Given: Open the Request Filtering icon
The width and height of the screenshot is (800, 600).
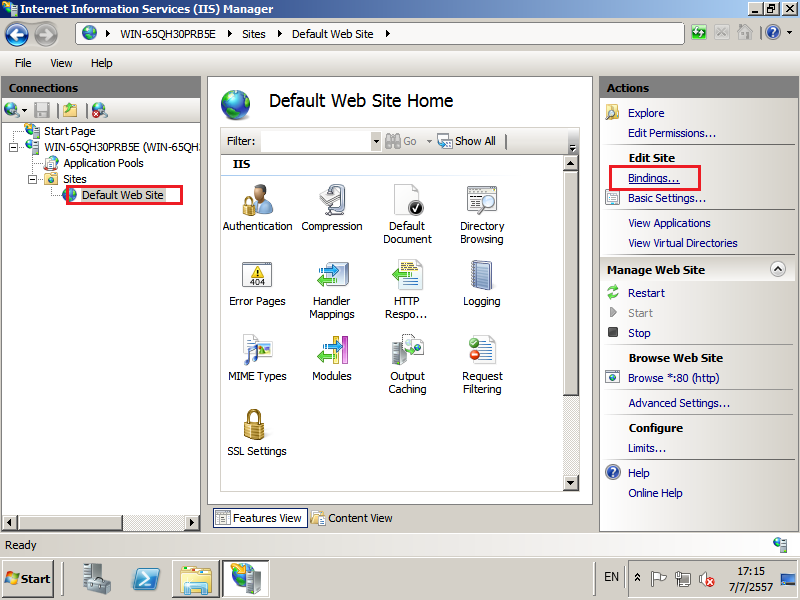Looking at the screenshot, I should pyautogui.click(x=482, y=350).
